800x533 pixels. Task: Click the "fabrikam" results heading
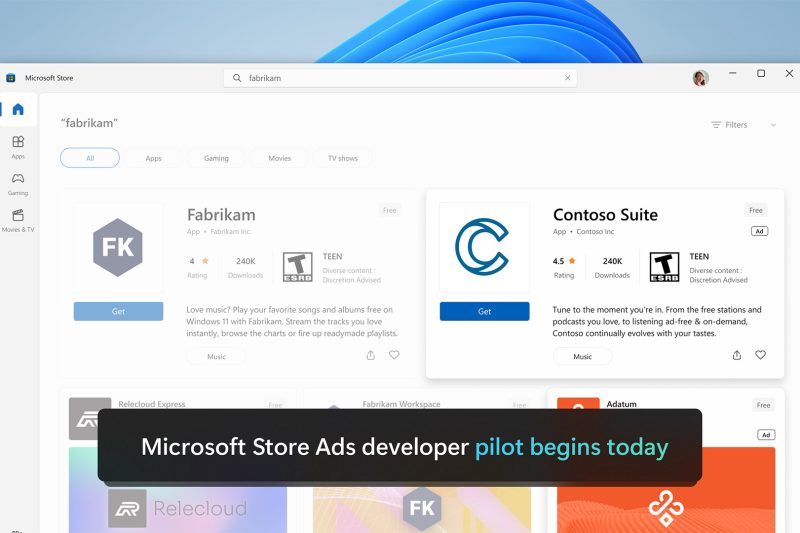click(89, 123)
